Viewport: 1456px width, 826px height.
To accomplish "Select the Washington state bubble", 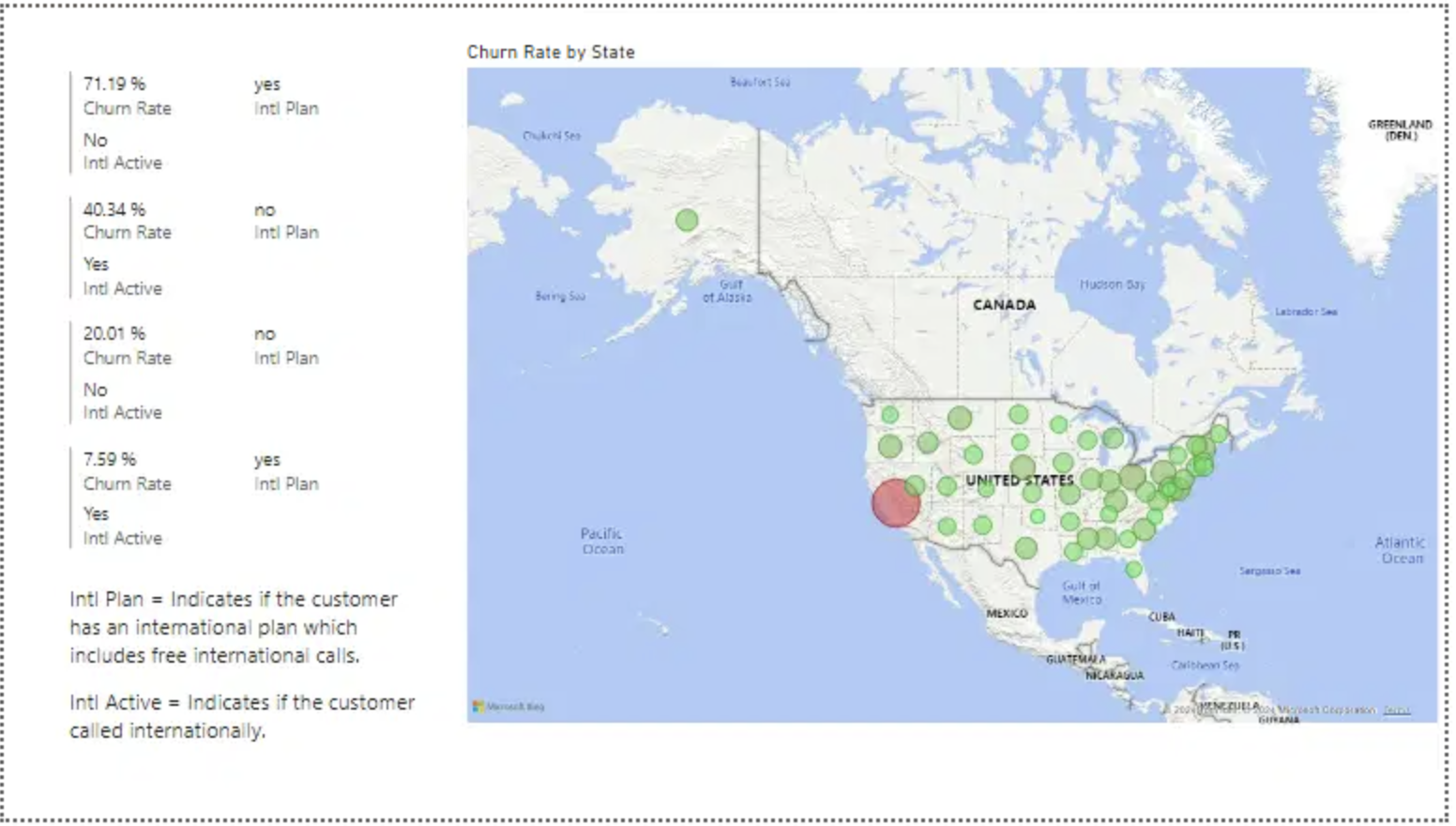I will tap(889, 414).
